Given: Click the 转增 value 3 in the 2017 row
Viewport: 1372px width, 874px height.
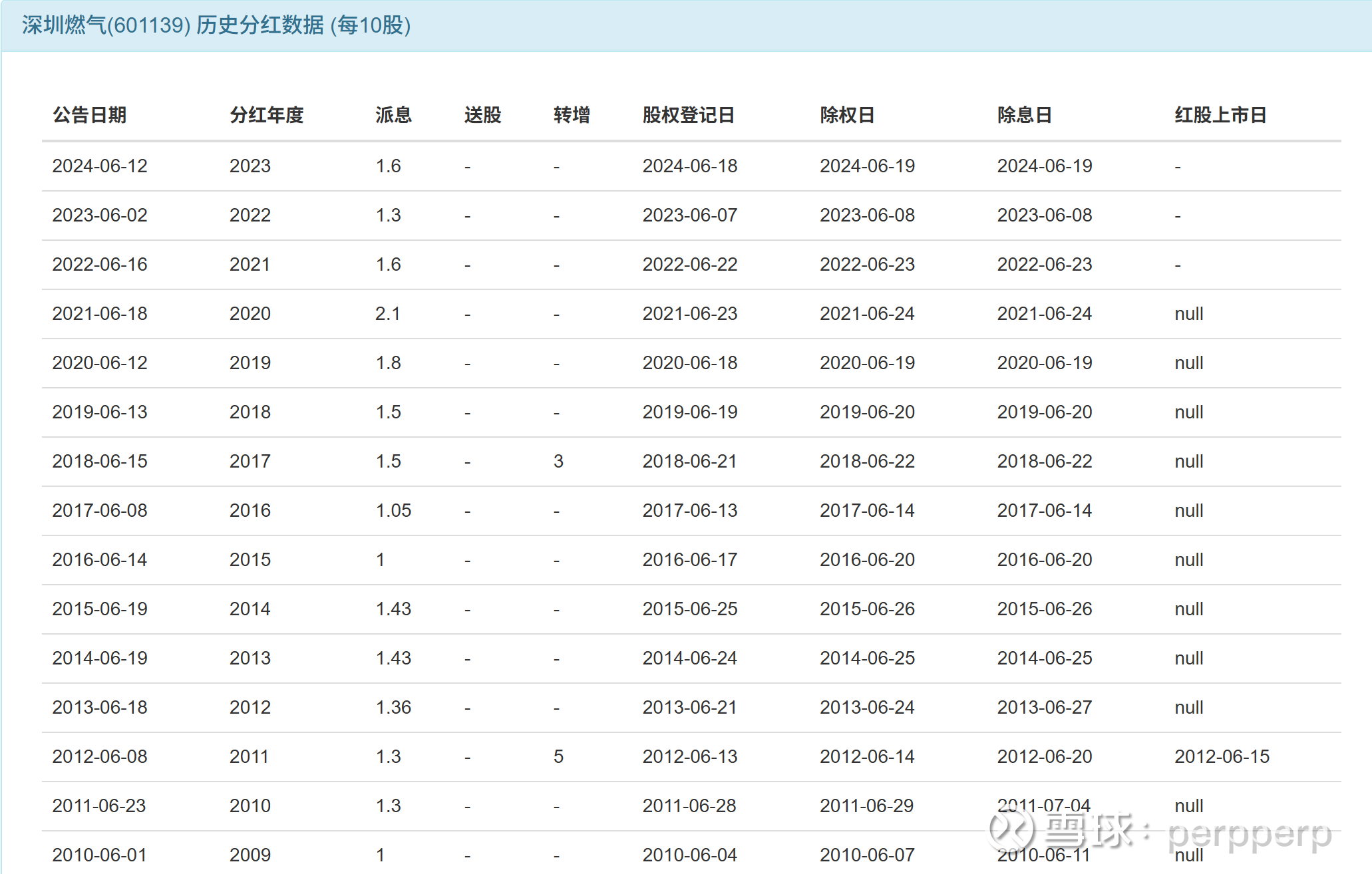Looking at the screenshot, I should coord(558,461).
